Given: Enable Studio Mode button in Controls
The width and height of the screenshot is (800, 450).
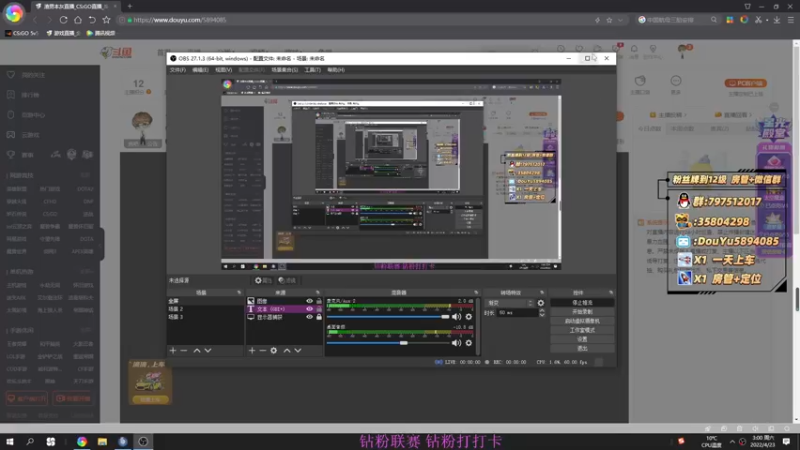Looking at the screenshot, I should click(582, 330).
